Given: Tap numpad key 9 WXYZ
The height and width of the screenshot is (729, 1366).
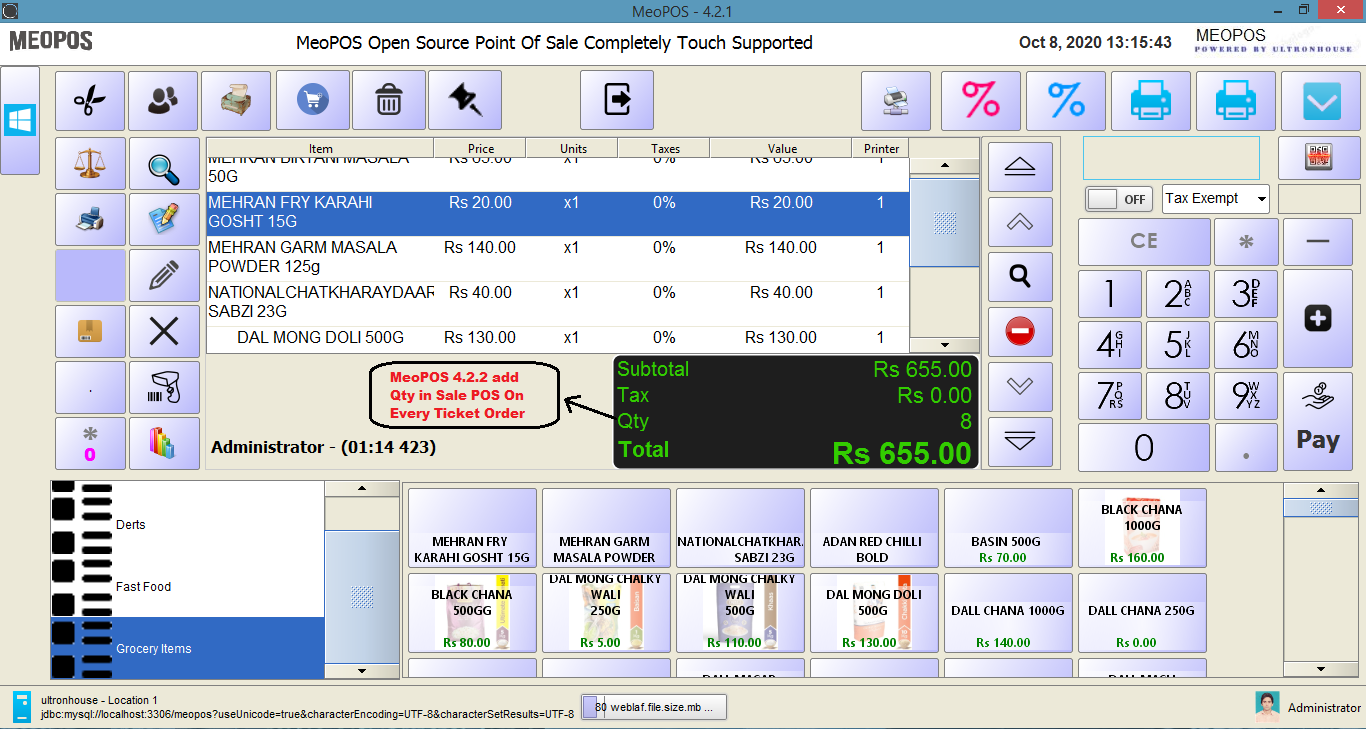Looking at the screenshot, I should click(x=1246, y=397).
